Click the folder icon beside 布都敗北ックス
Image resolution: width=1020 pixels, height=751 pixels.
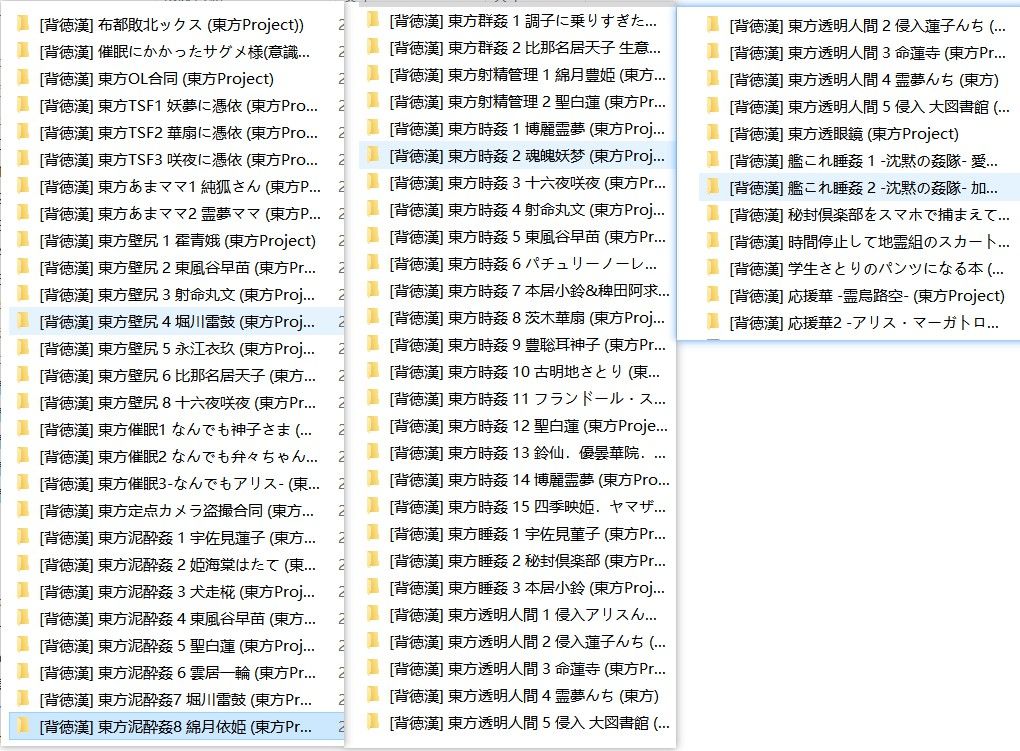point(23,24)
